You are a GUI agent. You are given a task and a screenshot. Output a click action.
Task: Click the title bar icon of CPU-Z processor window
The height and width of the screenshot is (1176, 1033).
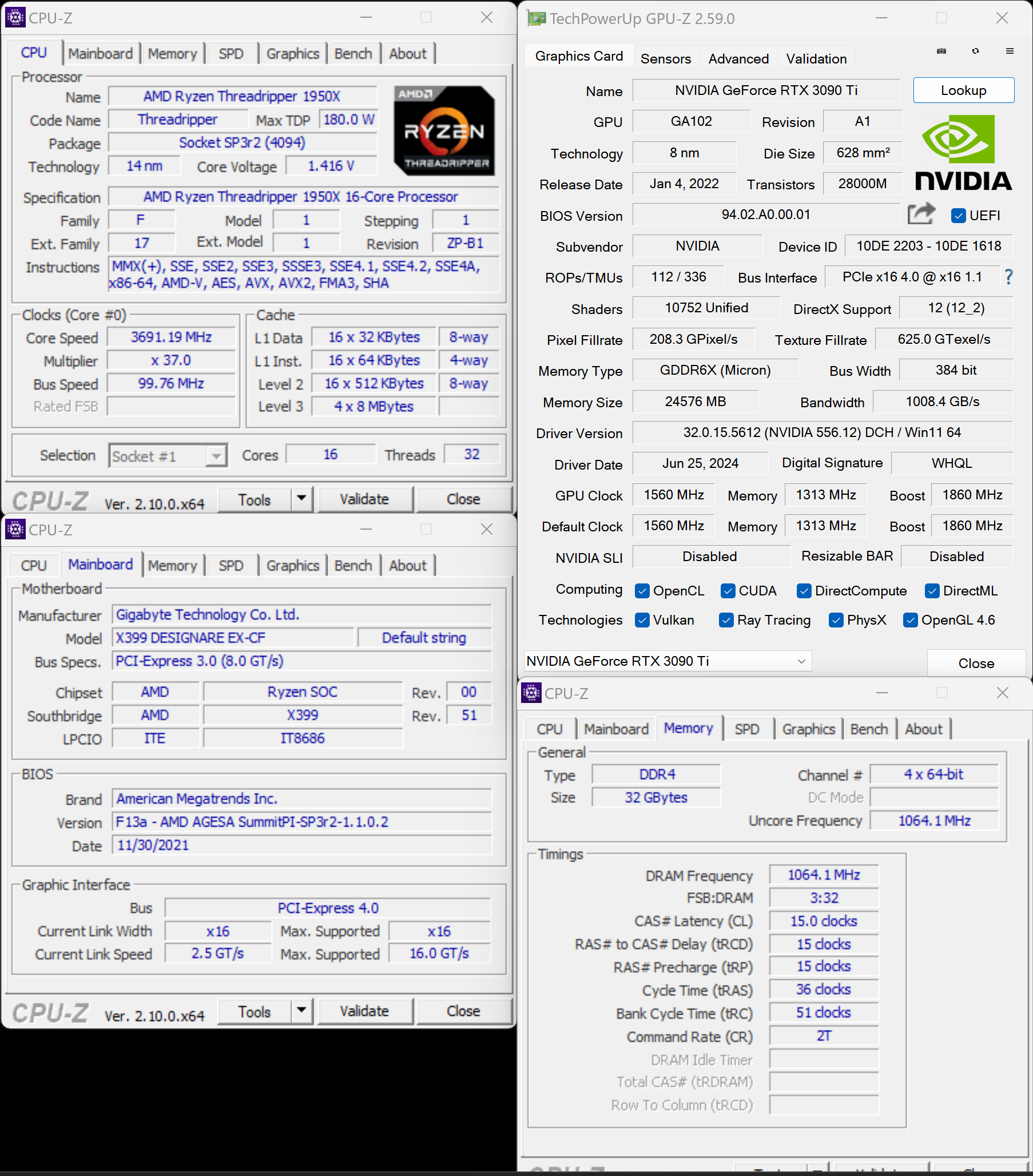(x=15, y=18)
